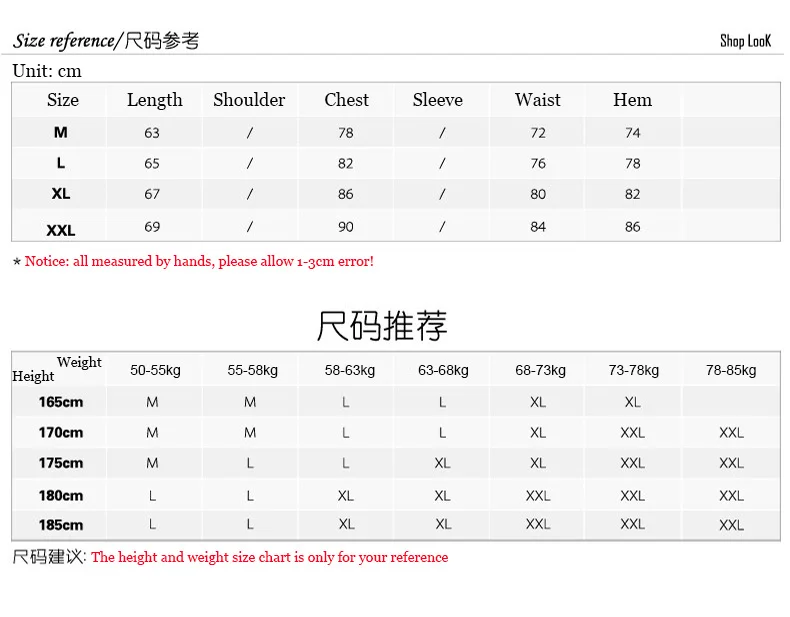790x617 pixels.
Task: Click the 50-55kg weight column header
Action: pyautogui.click(x=155, y=370)
